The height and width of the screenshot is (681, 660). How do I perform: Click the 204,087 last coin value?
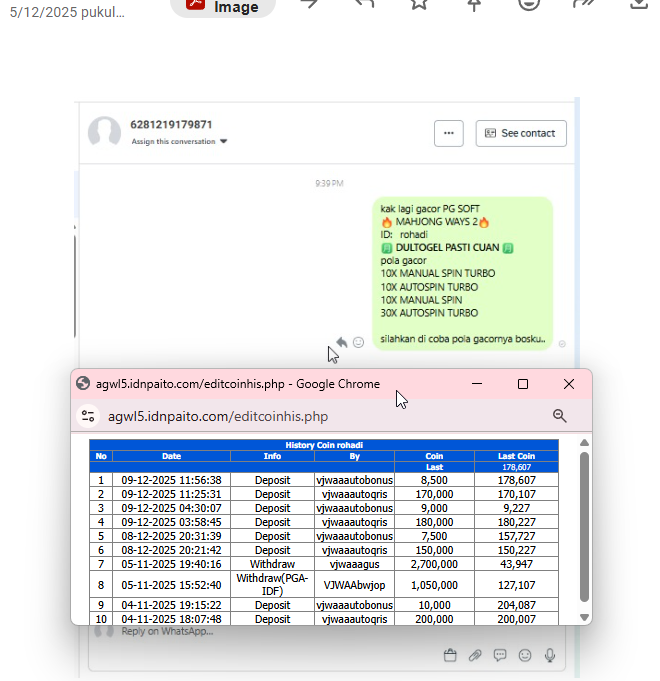pos(516,605)
